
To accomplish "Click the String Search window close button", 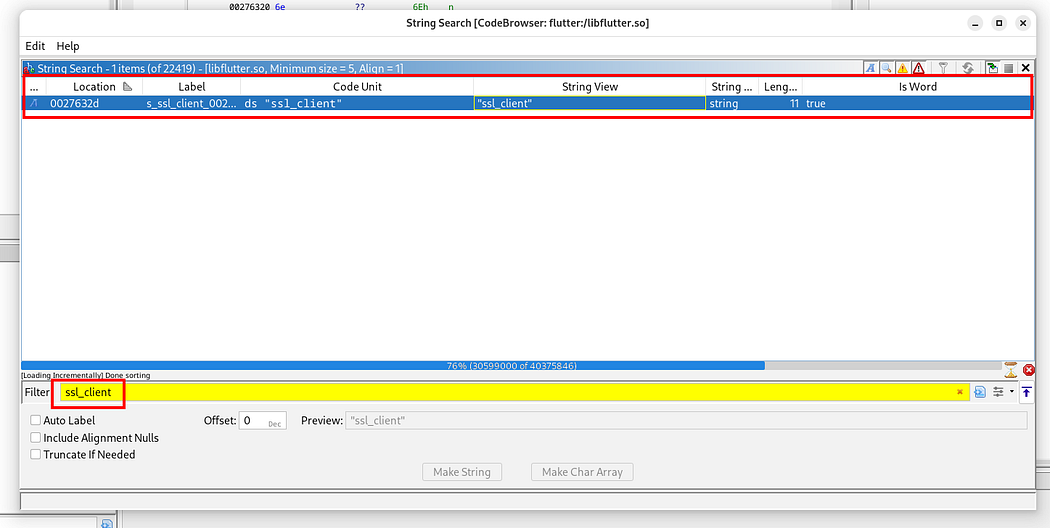I will click(x=1022, y=23).
